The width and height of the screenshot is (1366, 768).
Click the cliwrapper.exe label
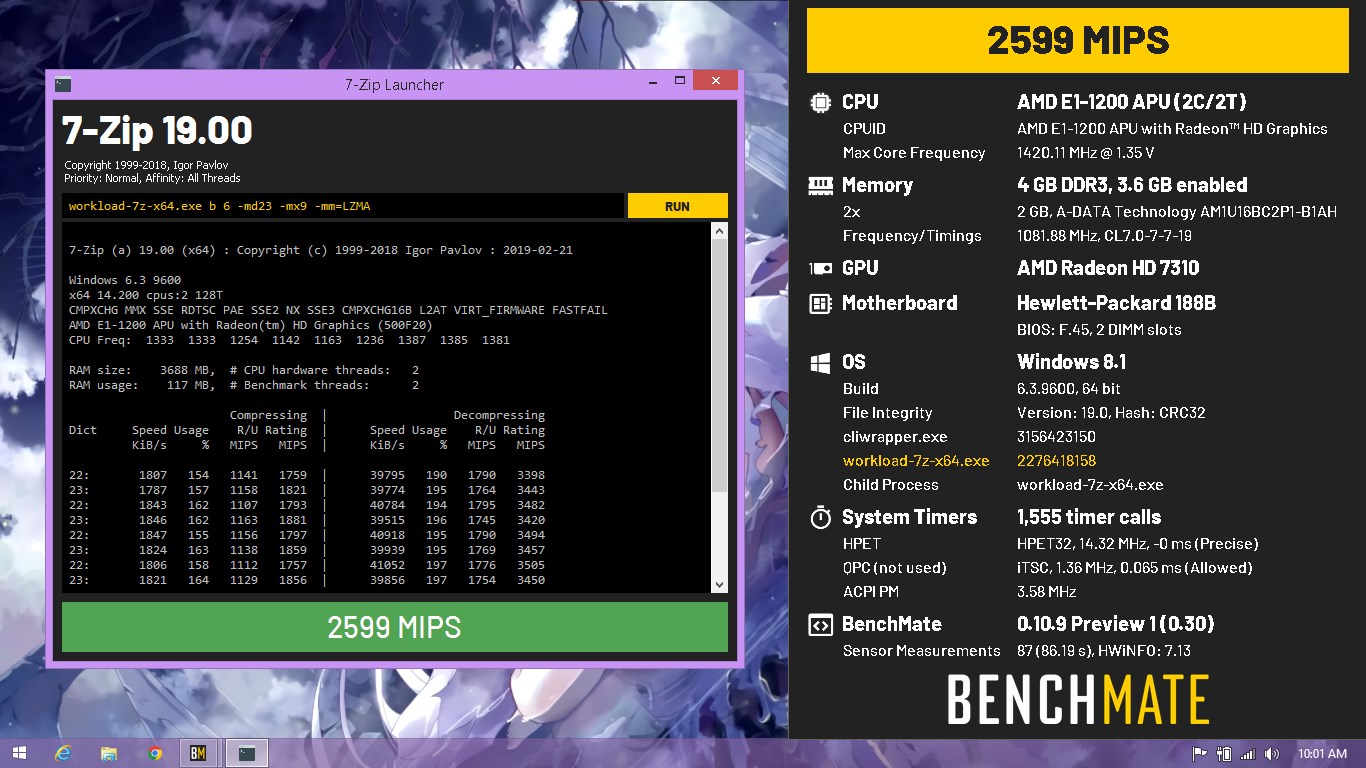895,437
